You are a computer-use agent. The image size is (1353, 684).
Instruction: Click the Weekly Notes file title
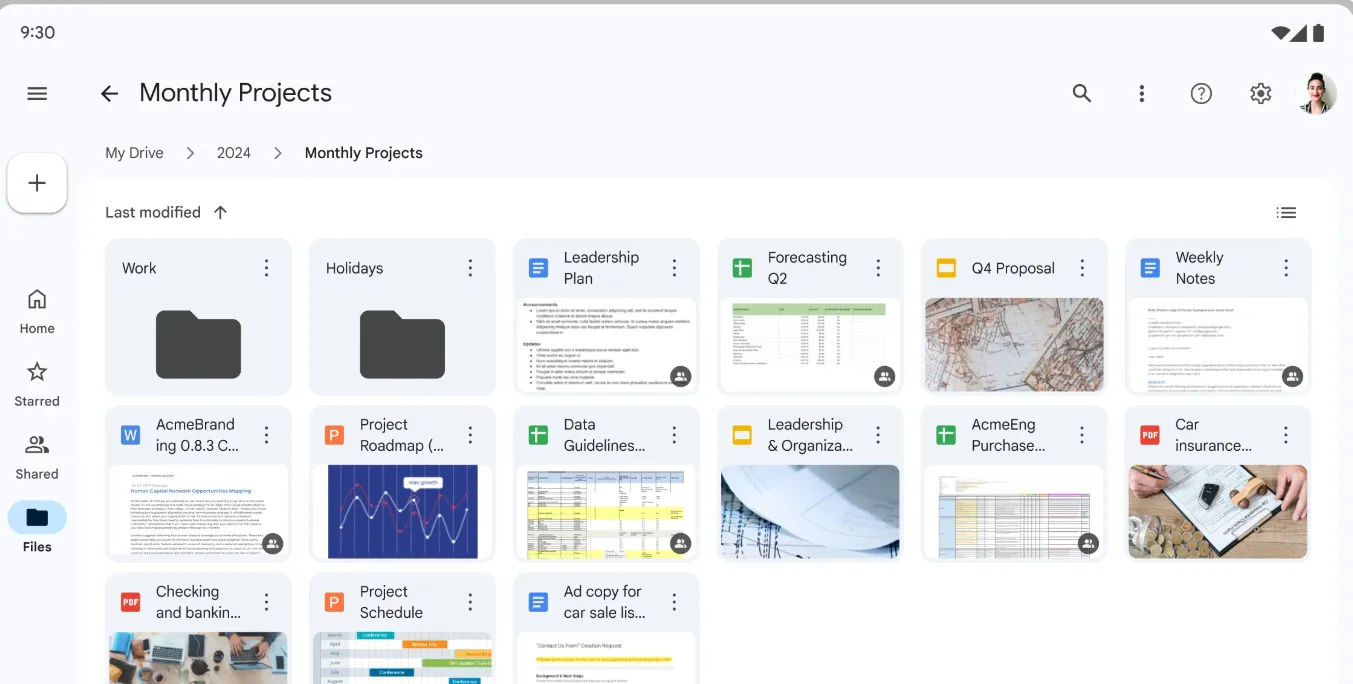click(1200, 268)
